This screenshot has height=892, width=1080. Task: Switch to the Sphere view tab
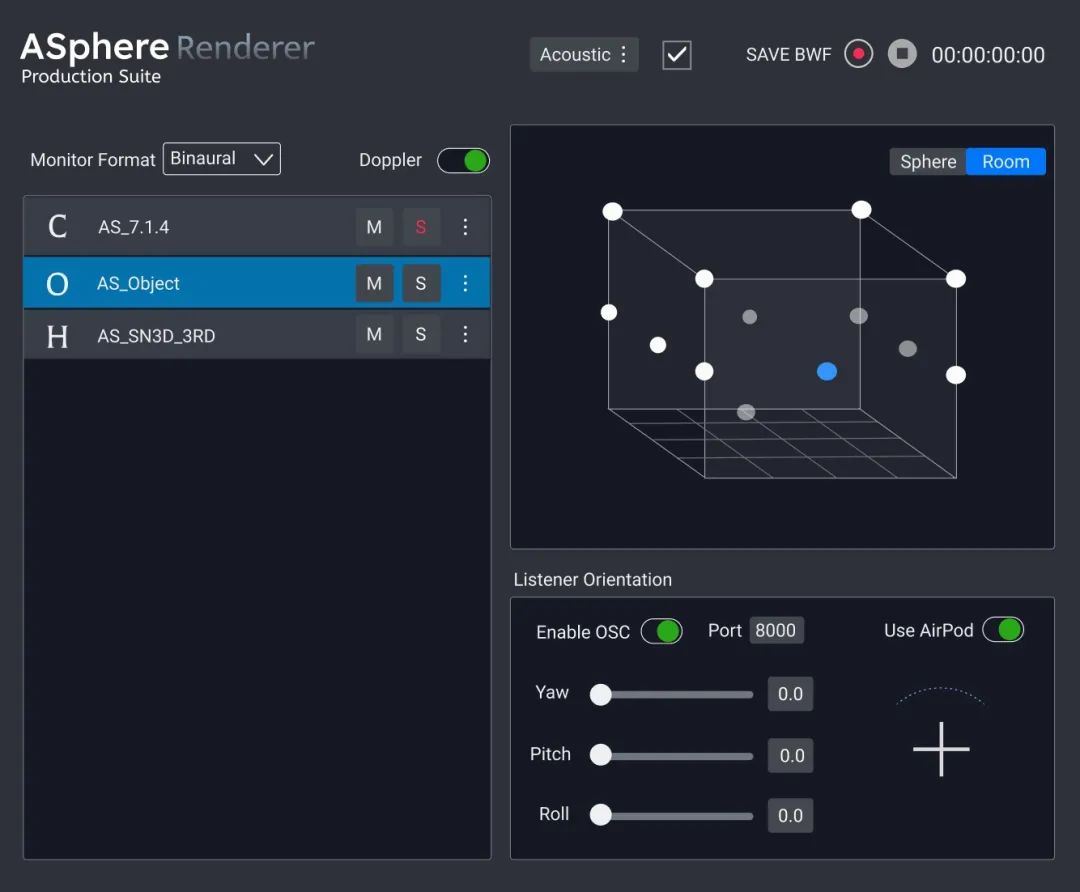click(928, 162)
